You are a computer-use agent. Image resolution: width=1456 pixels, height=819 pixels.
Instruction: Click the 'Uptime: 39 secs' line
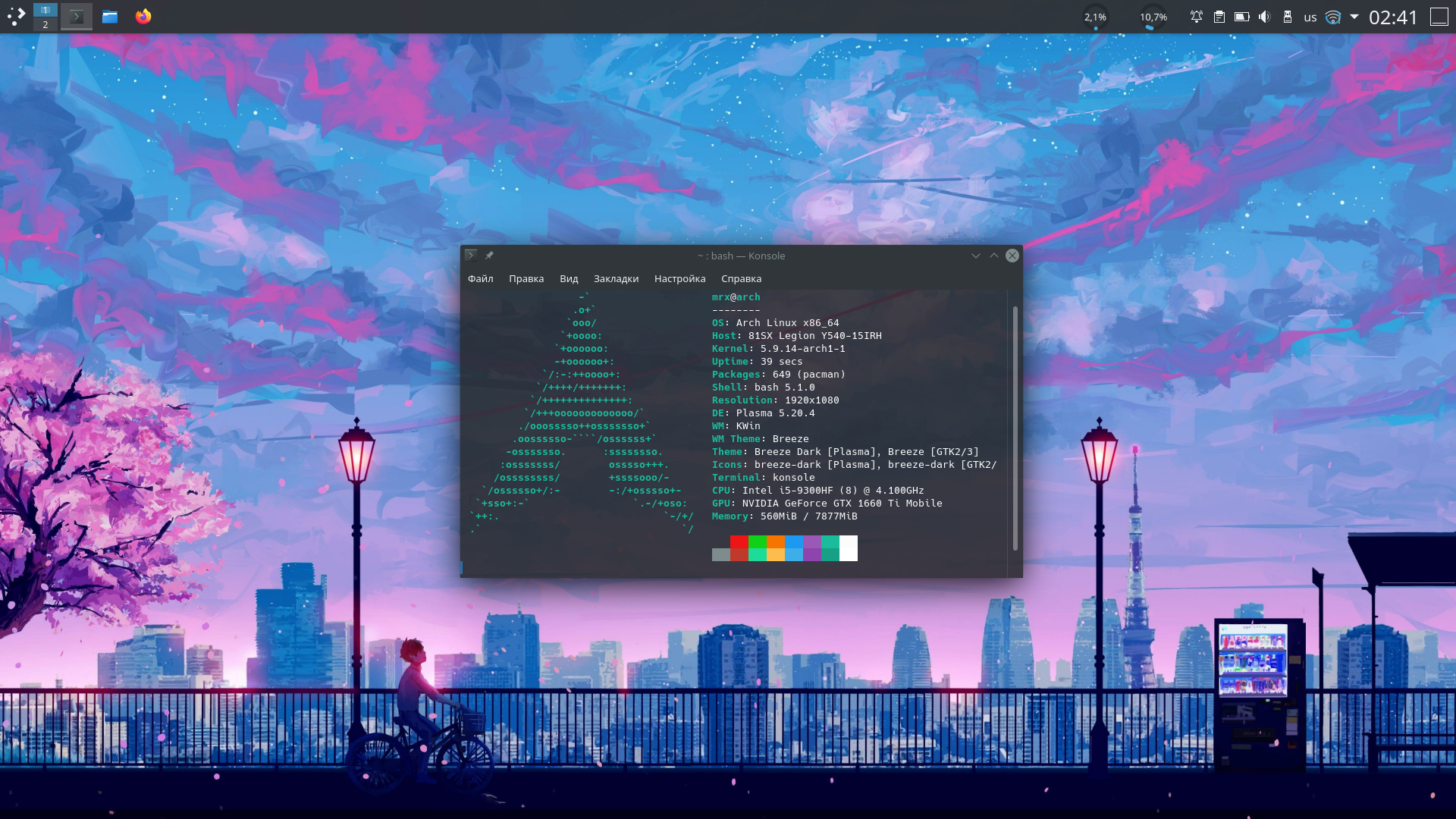point(757,362)
